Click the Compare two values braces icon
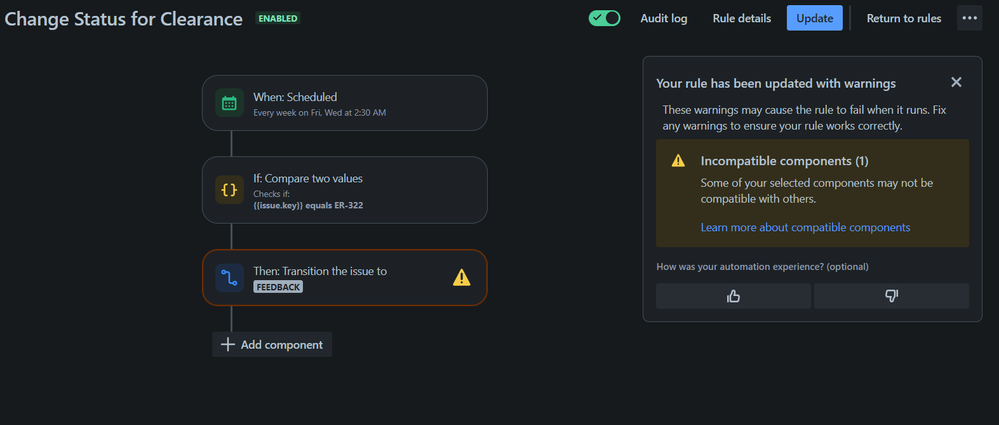 tap(229, 189)
